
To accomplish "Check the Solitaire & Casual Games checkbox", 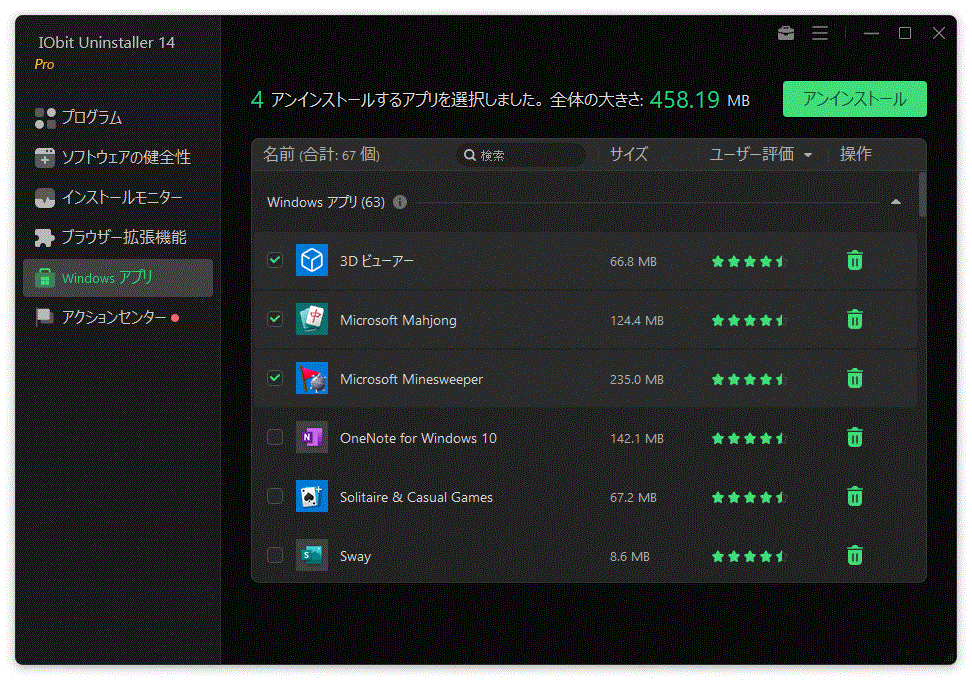I will pos(275,496).
